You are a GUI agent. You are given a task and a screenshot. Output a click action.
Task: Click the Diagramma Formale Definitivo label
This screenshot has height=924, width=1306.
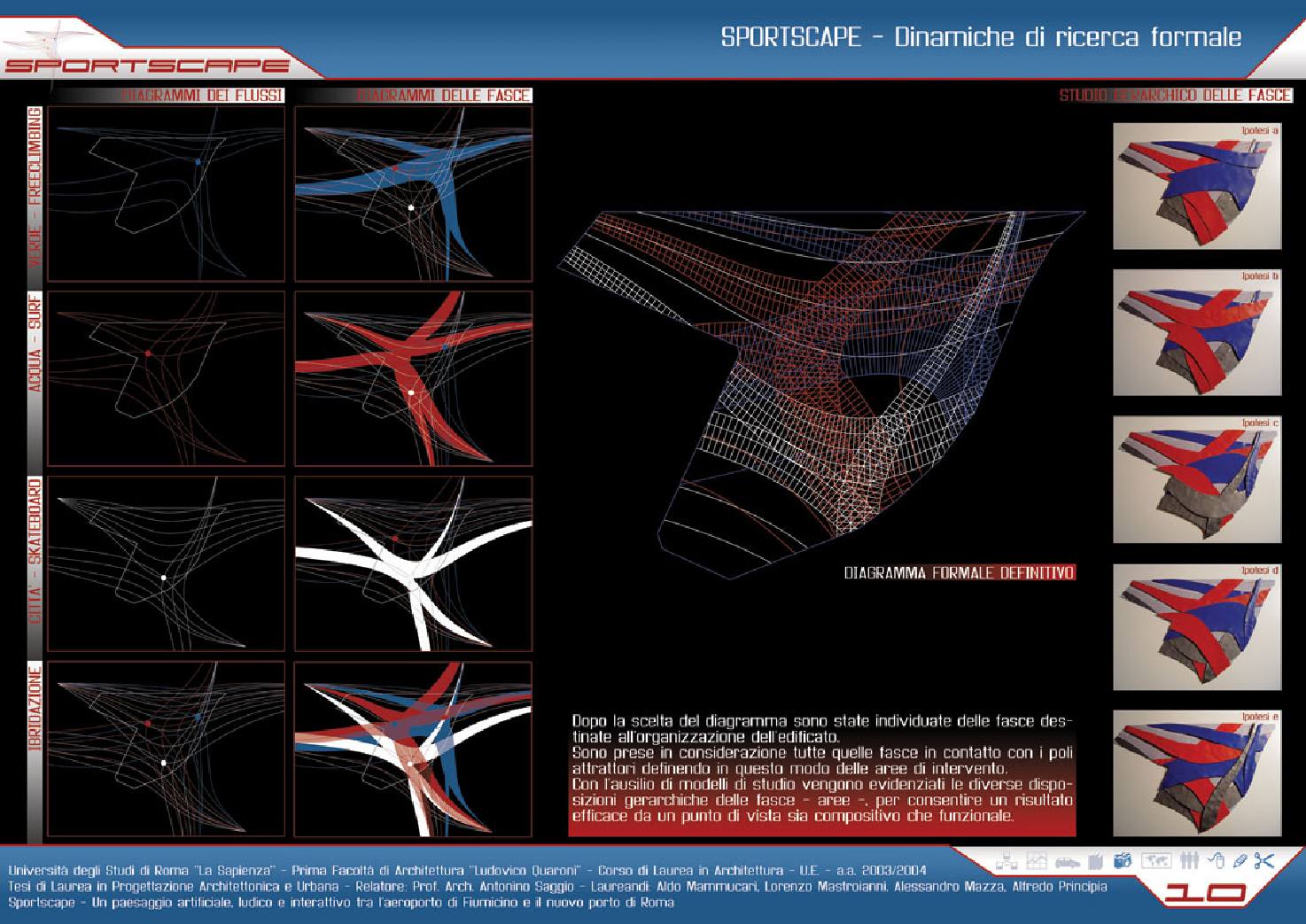click(960, 573)
